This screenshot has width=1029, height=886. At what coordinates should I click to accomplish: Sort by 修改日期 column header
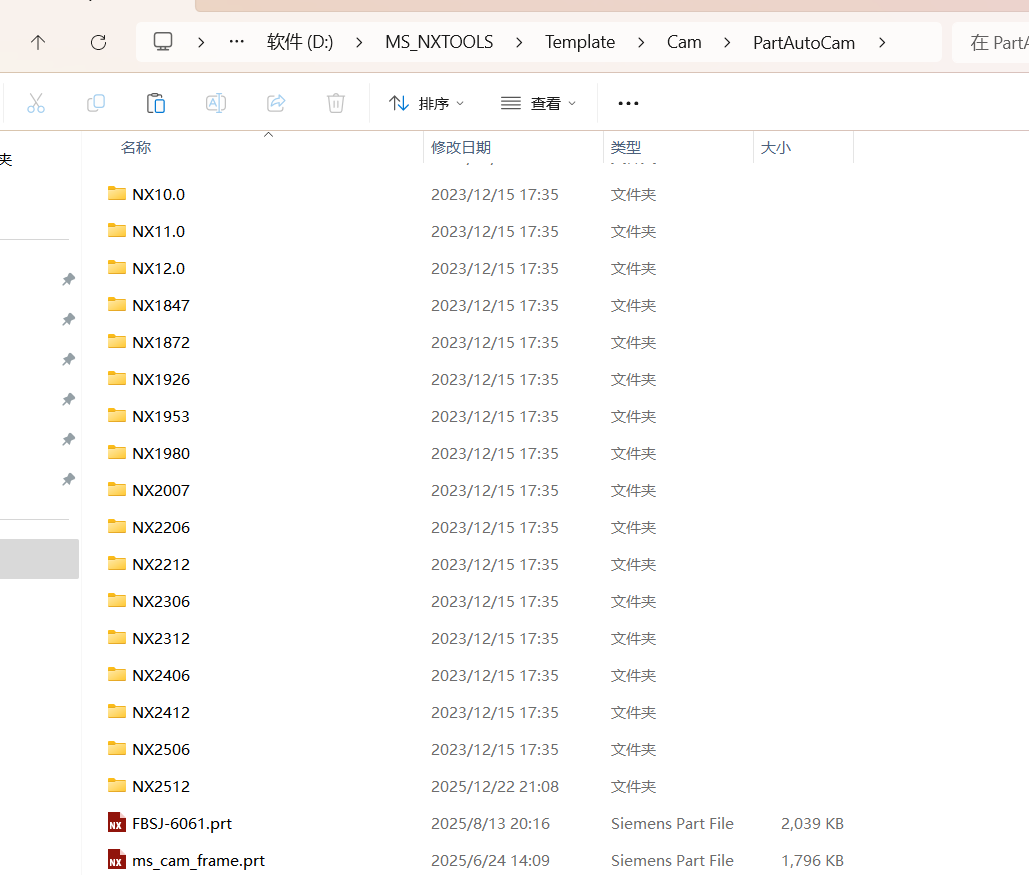click(461, 148)
